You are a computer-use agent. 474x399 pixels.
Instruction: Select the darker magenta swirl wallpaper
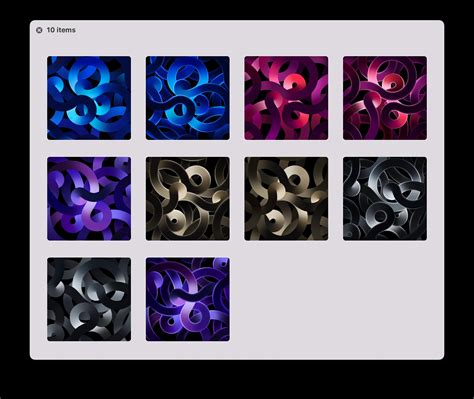(385, 98)
